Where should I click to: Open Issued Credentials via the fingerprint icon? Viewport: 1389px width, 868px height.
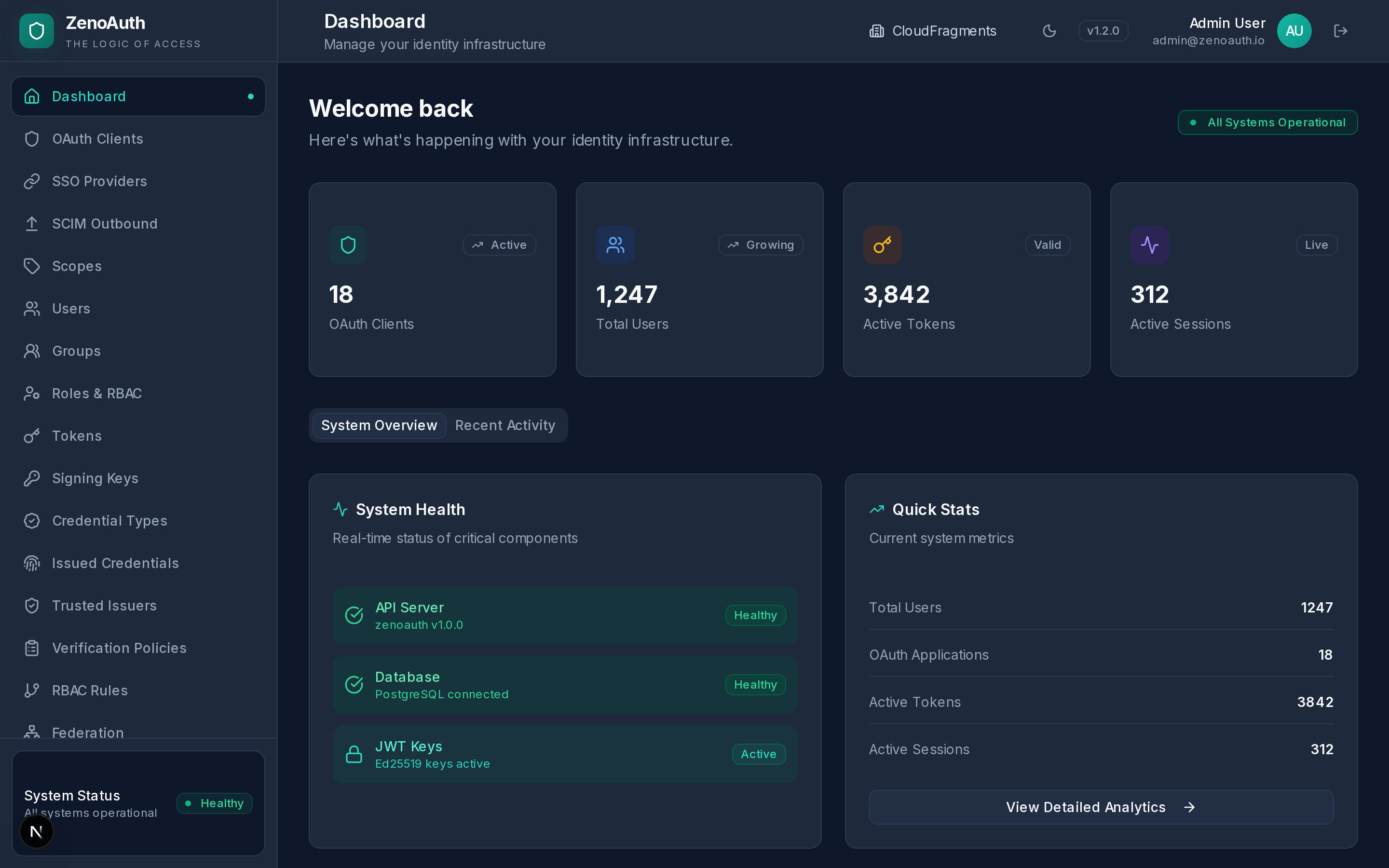point(31,563)
